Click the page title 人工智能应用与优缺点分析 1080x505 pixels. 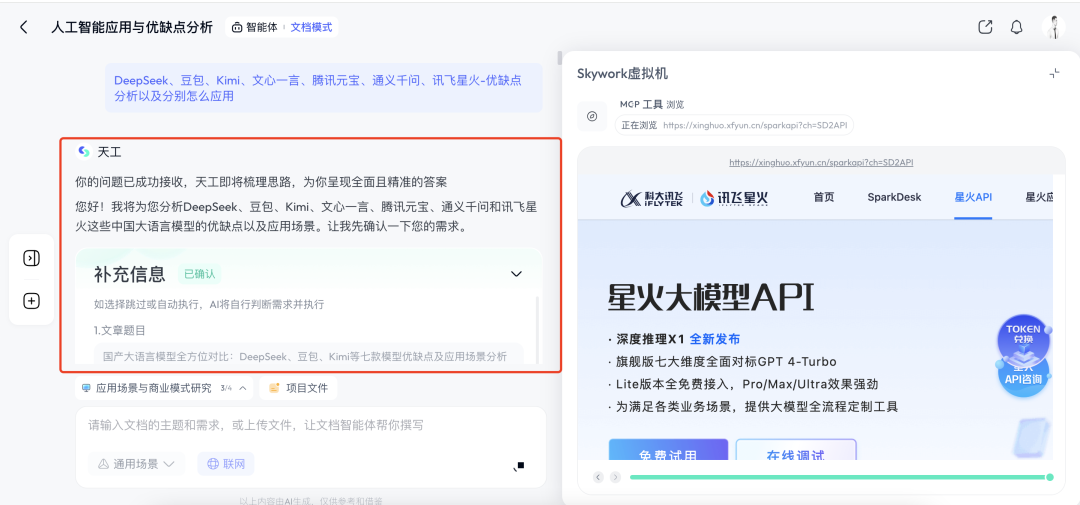(x=132, y=28)
